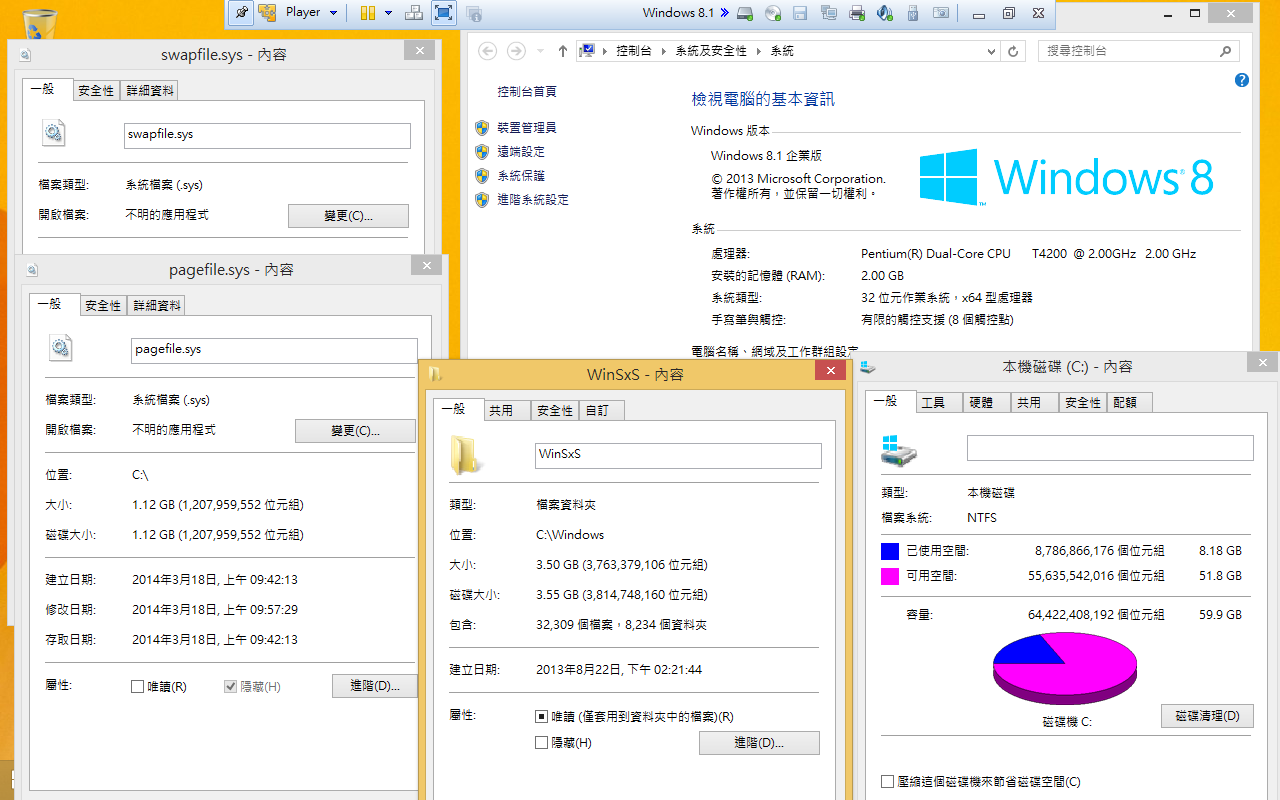Click the disk usage pie chart
Image resolution: width=1280 pixels, height=800 pixels.
[x=1065, y=670]
